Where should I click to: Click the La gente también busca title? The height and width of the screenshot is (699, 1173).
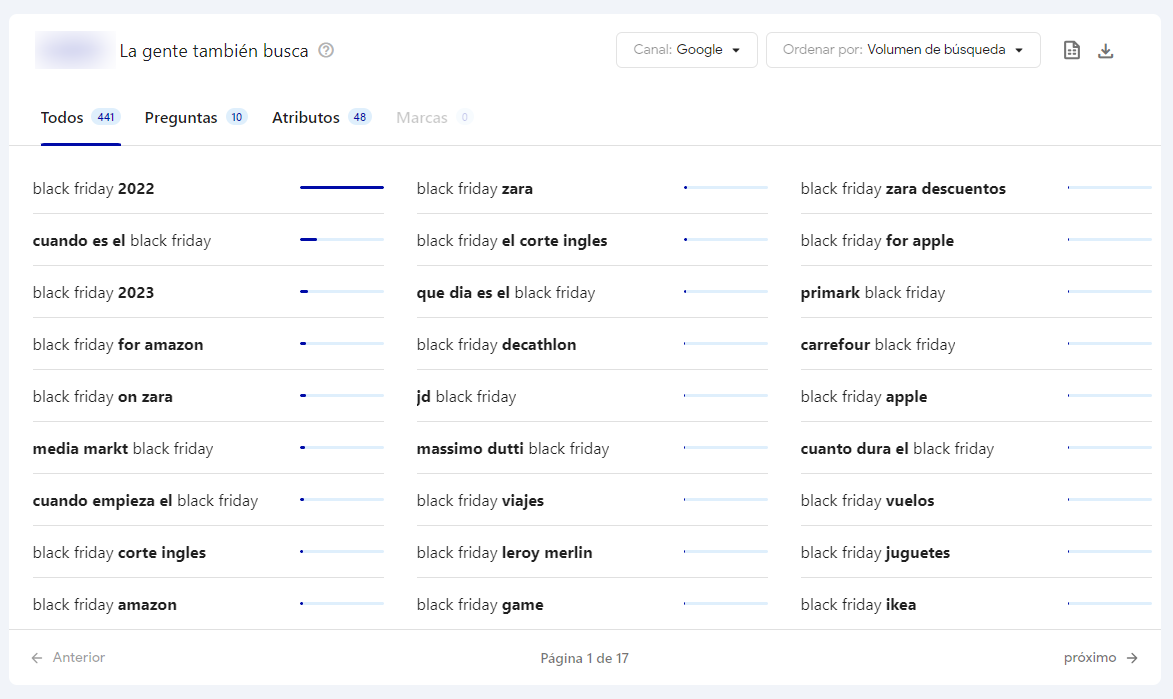pos(214,51)
